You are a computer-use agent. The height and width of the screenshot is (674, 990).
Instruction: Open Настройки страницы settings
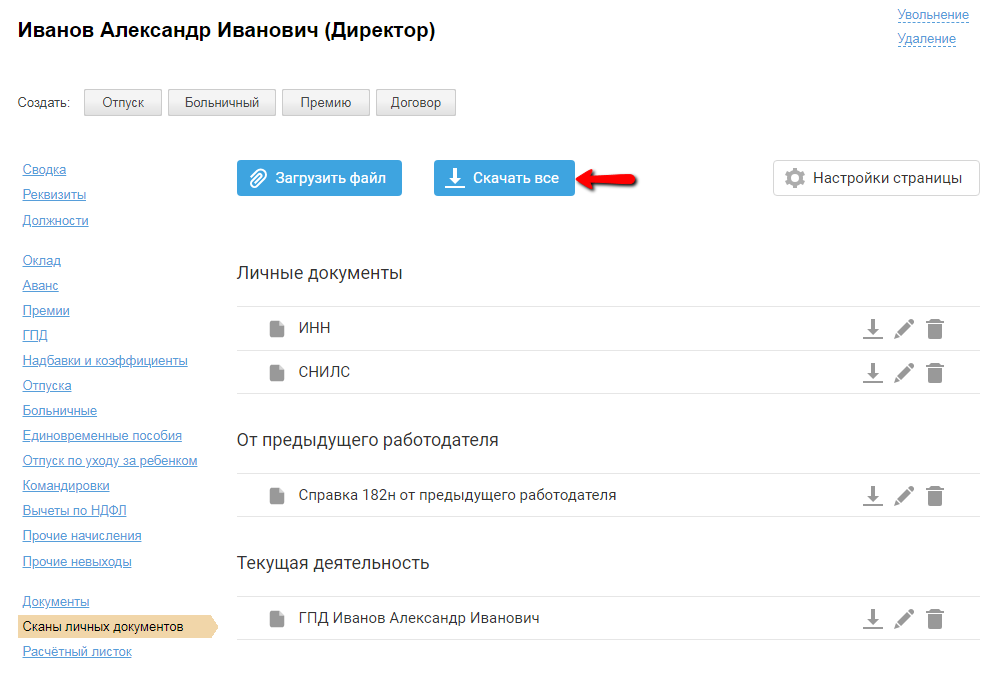(x=876, y=178)
